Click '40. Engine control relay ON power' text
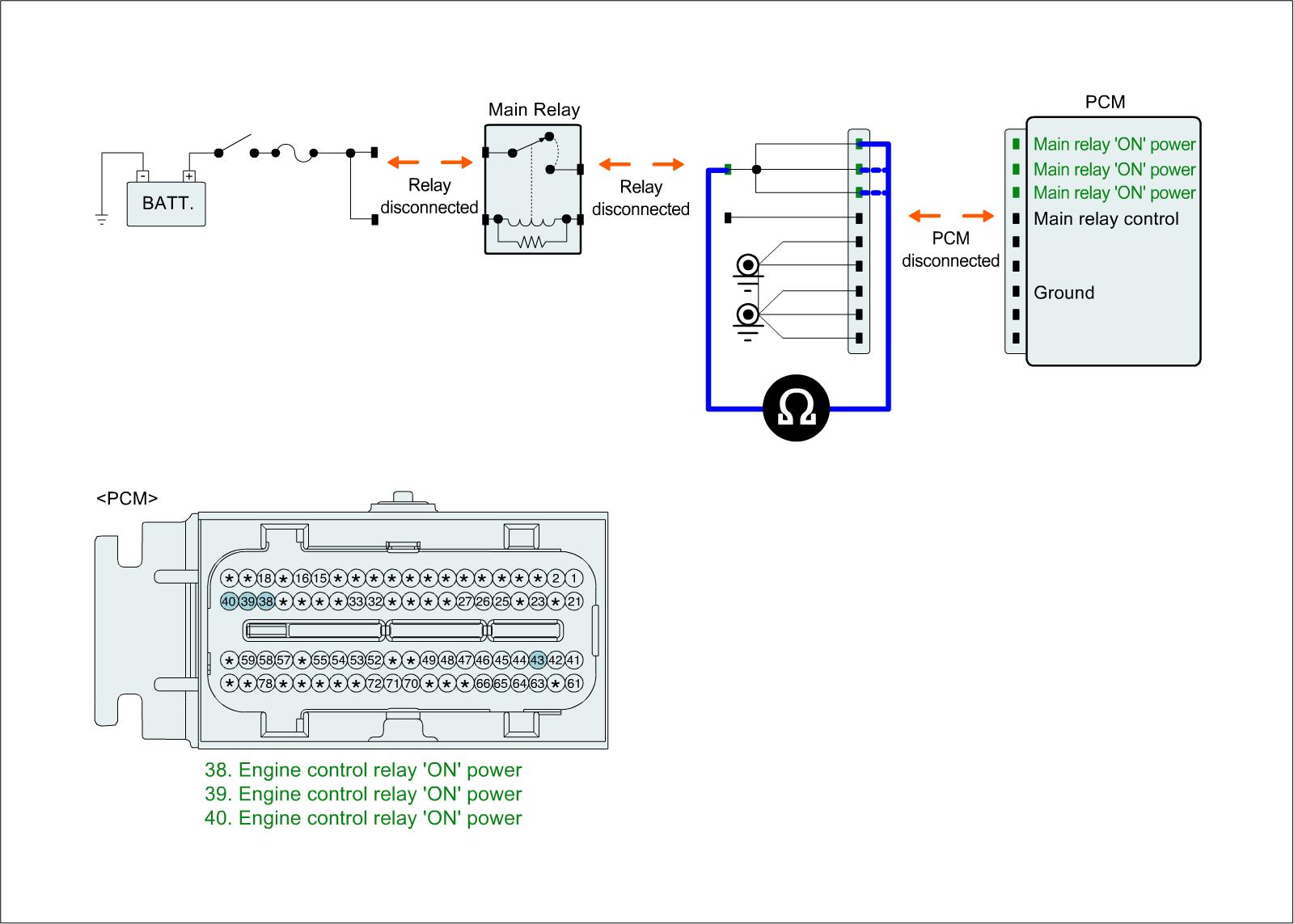Screen dimensions: 1294x924 (363, 818)
